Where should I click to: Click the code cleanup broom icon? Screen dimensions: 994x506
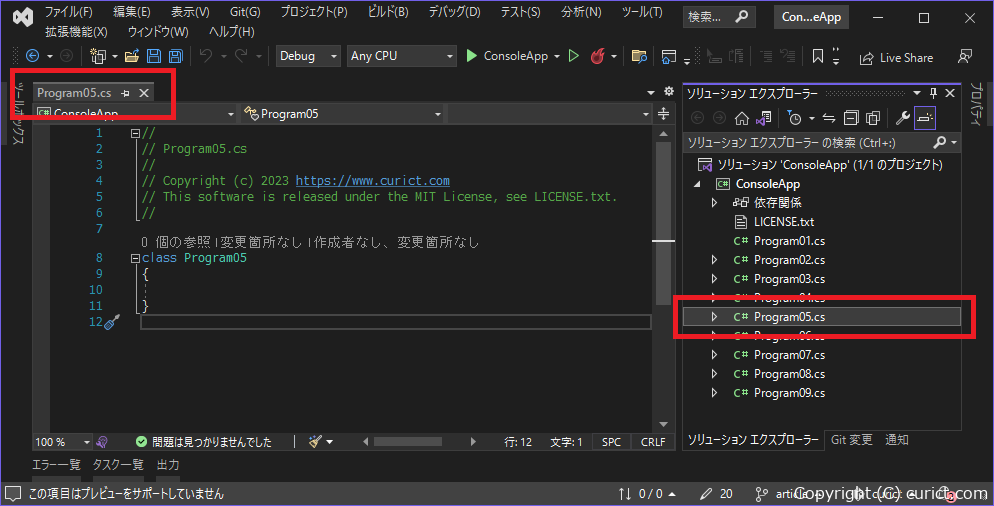tap(315, 442)
